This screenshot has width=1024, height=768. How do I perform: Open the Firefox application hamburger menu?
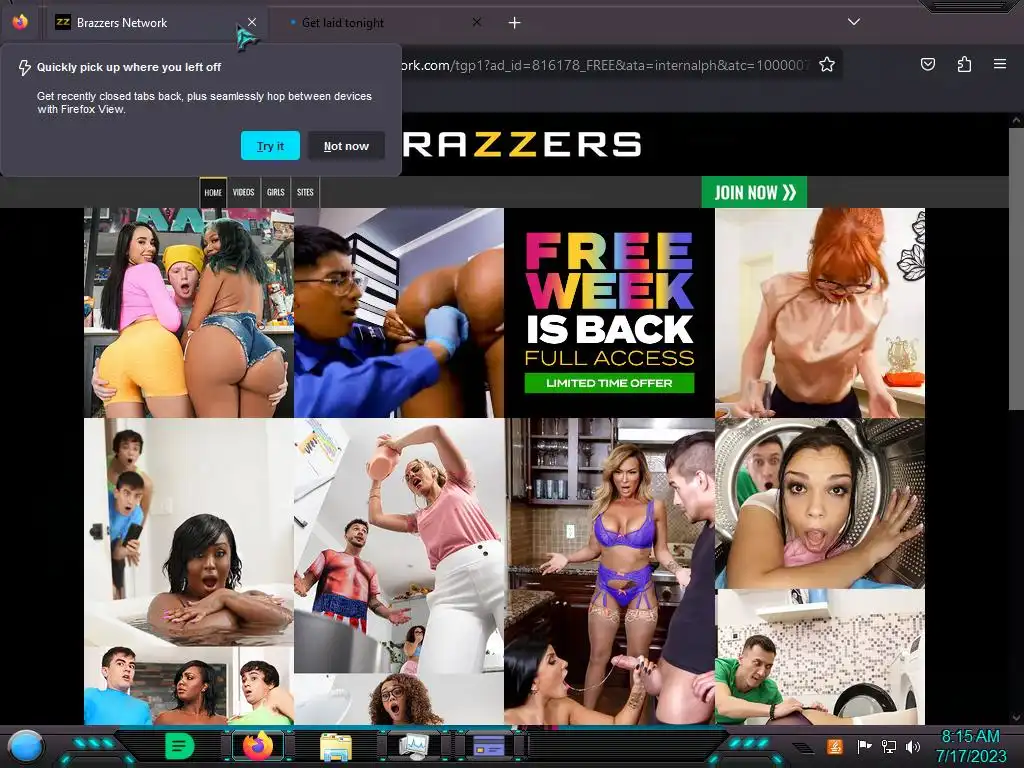[1000, 64]
